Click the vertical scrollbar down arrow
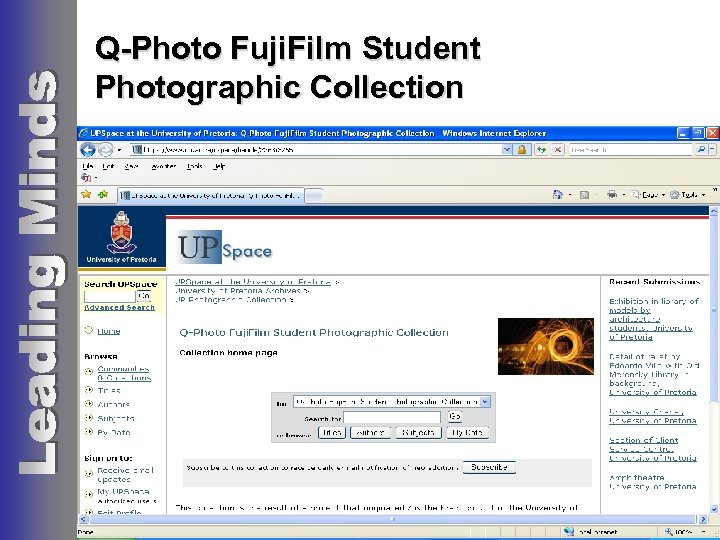Image resolution: width=720 pixels, height=540 pixels. (x=714, y=509)
